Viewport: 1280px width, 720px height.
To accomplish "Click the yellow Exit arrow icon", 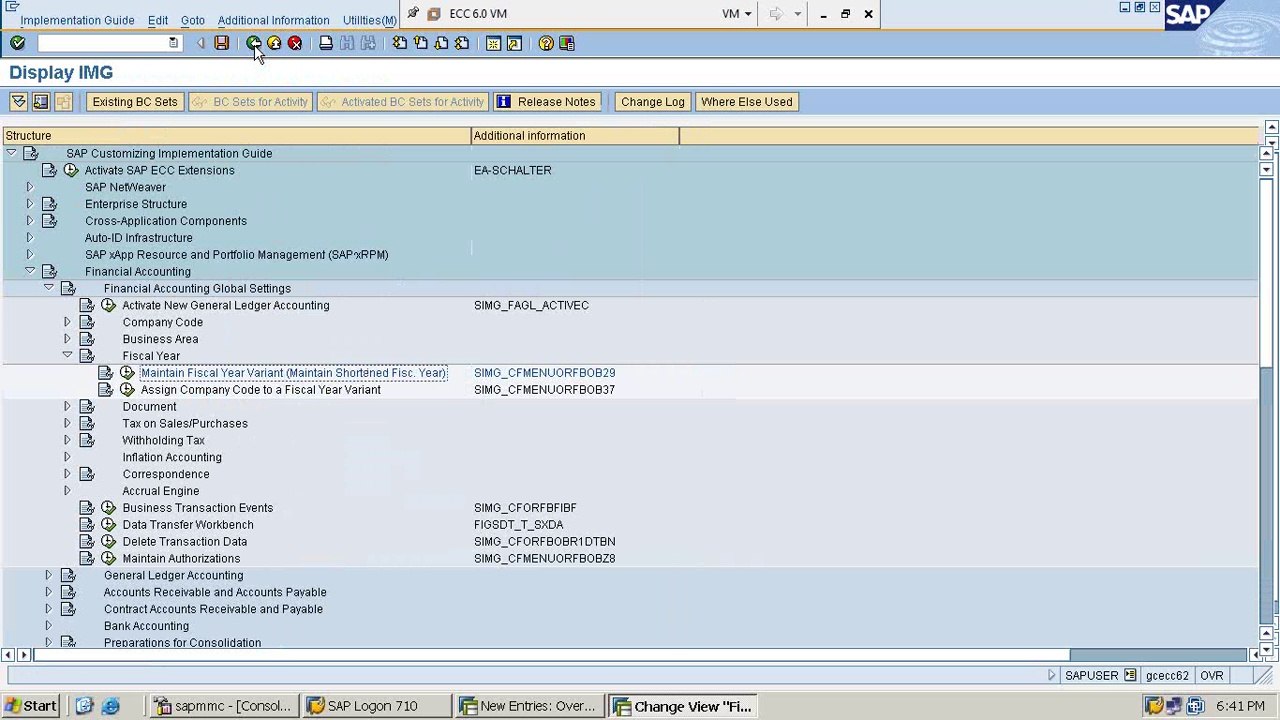I will pos(274,43).
